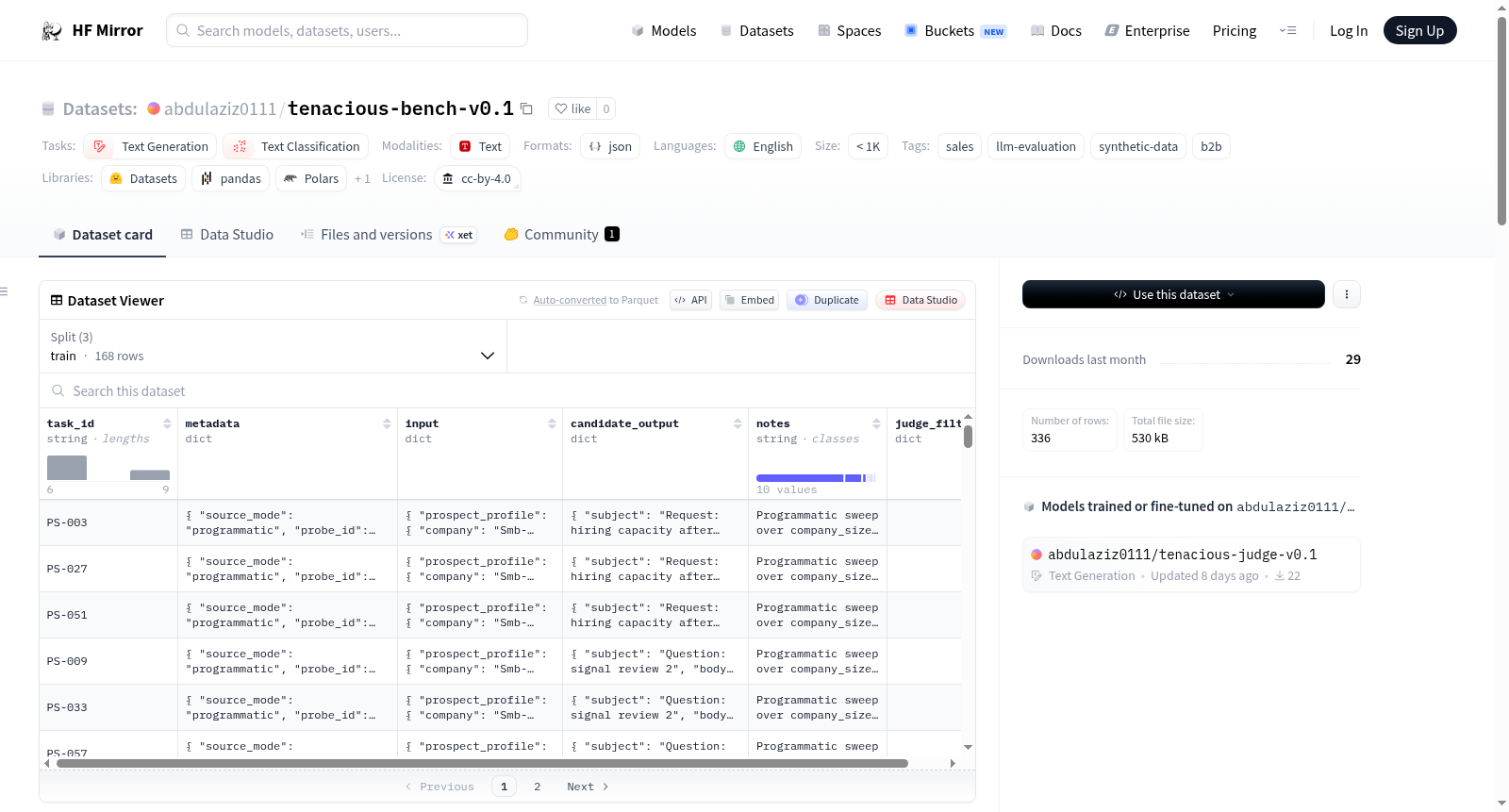This screenshot has height=812, width=1509.
Task: Click the Sign Up button
Action: [1419, 31]
